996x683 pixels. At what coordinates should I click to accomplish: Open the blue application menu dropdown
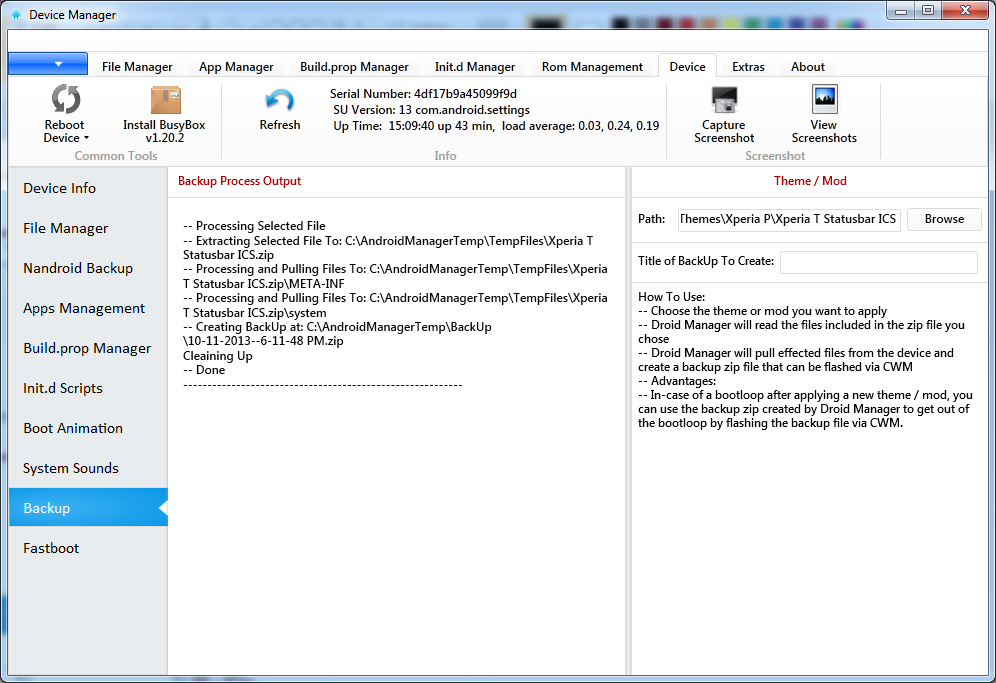point(48,64)
